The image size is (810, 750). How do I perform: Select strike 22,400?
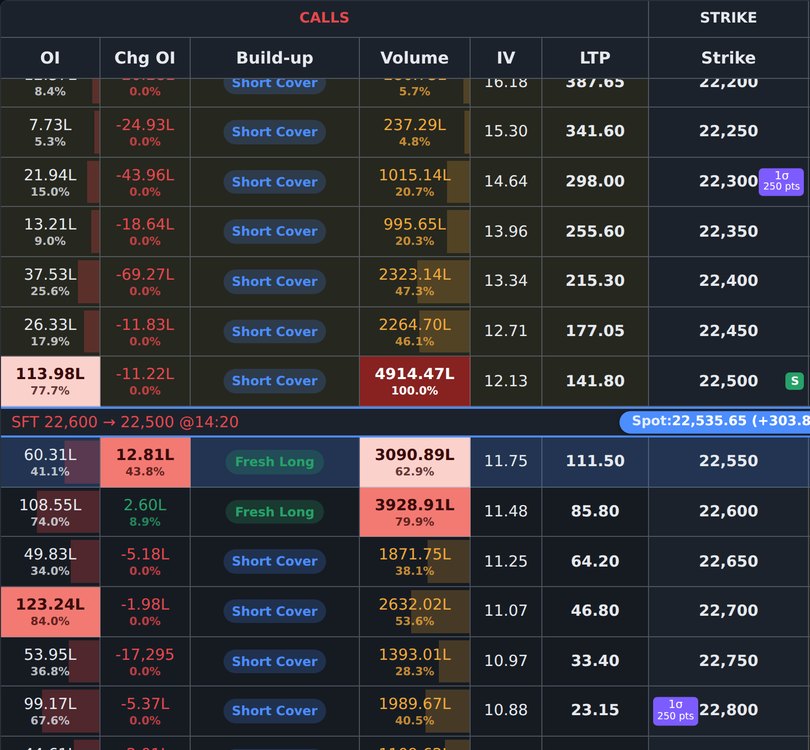click(x=728, y=280)
